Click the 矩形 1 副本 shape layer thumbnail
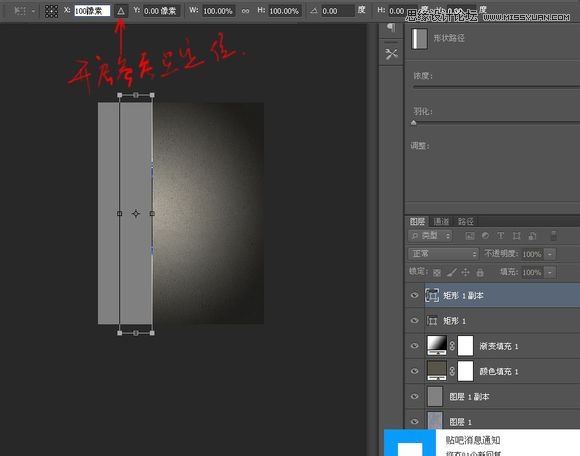The image size is (580, 456). click(432, 295)
